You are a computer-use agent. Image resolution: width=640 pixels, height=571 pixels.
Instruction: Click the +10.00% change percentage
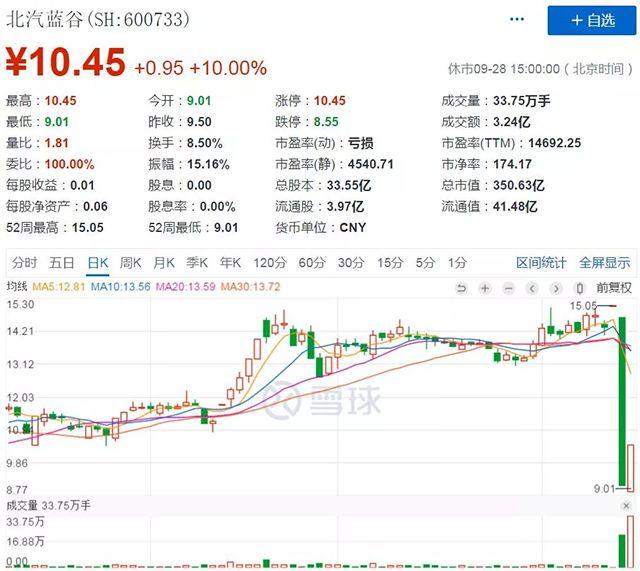[228, 68]
